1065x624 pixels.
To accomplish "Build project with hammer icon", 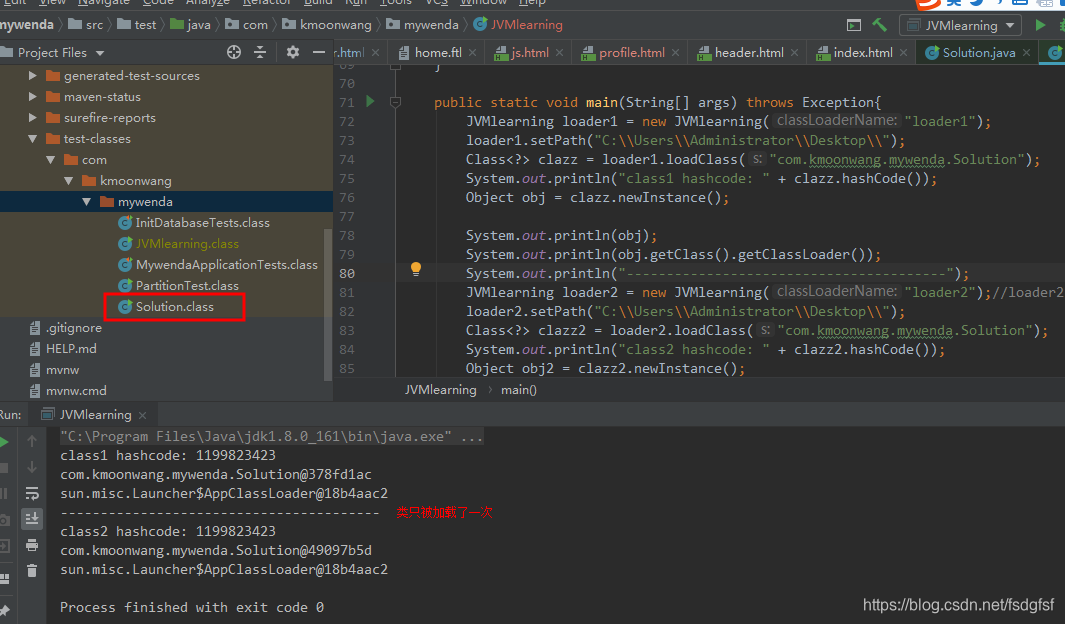I will [880, 25].
